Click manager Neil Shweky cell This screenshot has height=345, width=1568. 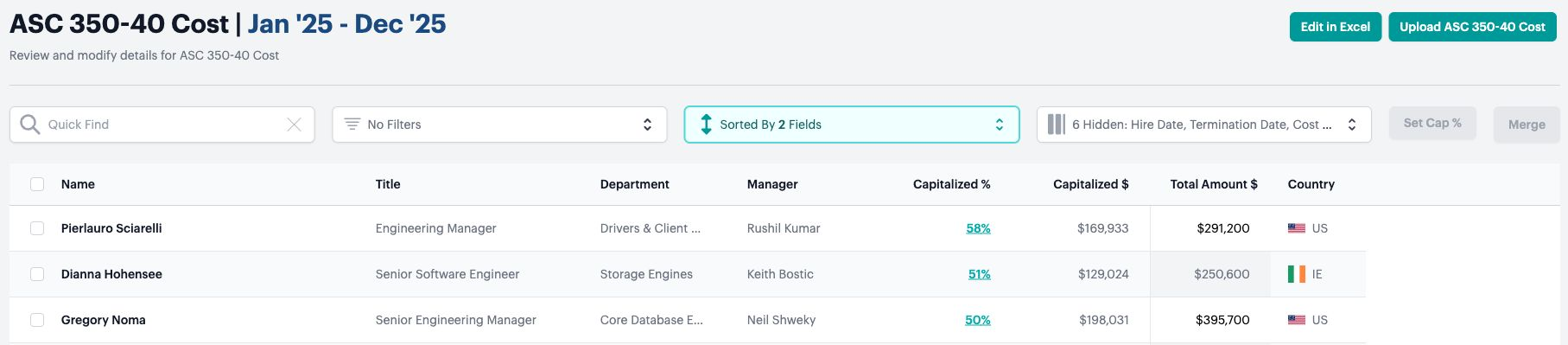click(781, 320)
